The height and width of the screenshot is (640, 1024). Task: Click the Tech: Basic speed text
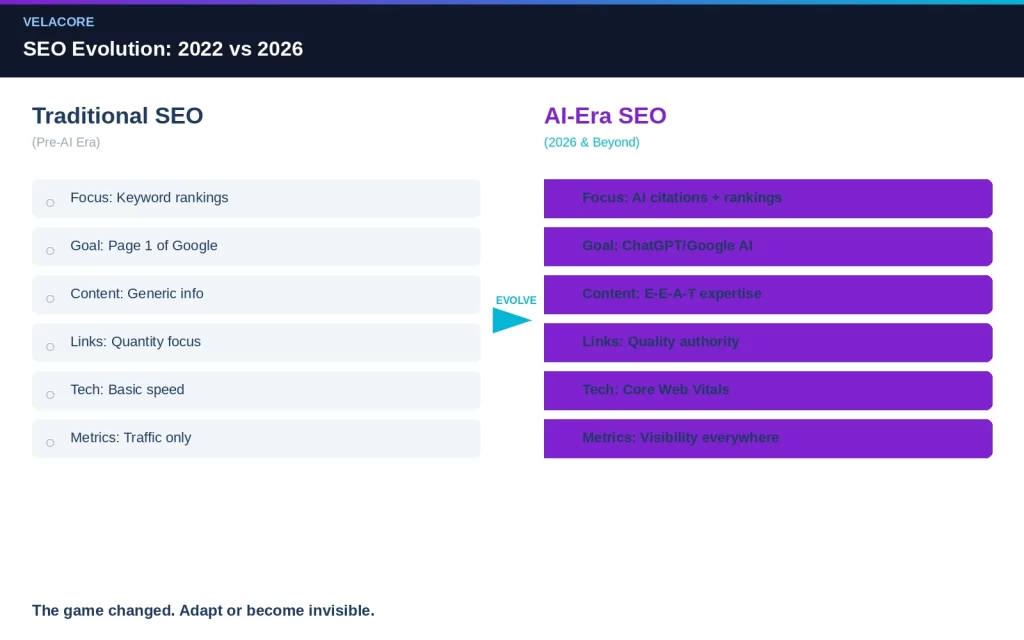tap(127, 389)
